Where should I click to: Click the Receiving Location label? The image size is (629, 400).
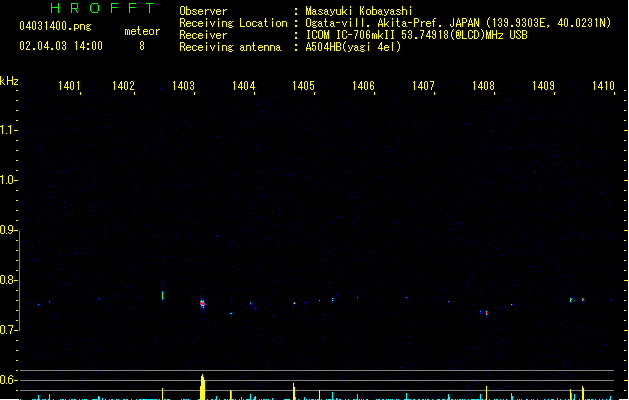233,23
